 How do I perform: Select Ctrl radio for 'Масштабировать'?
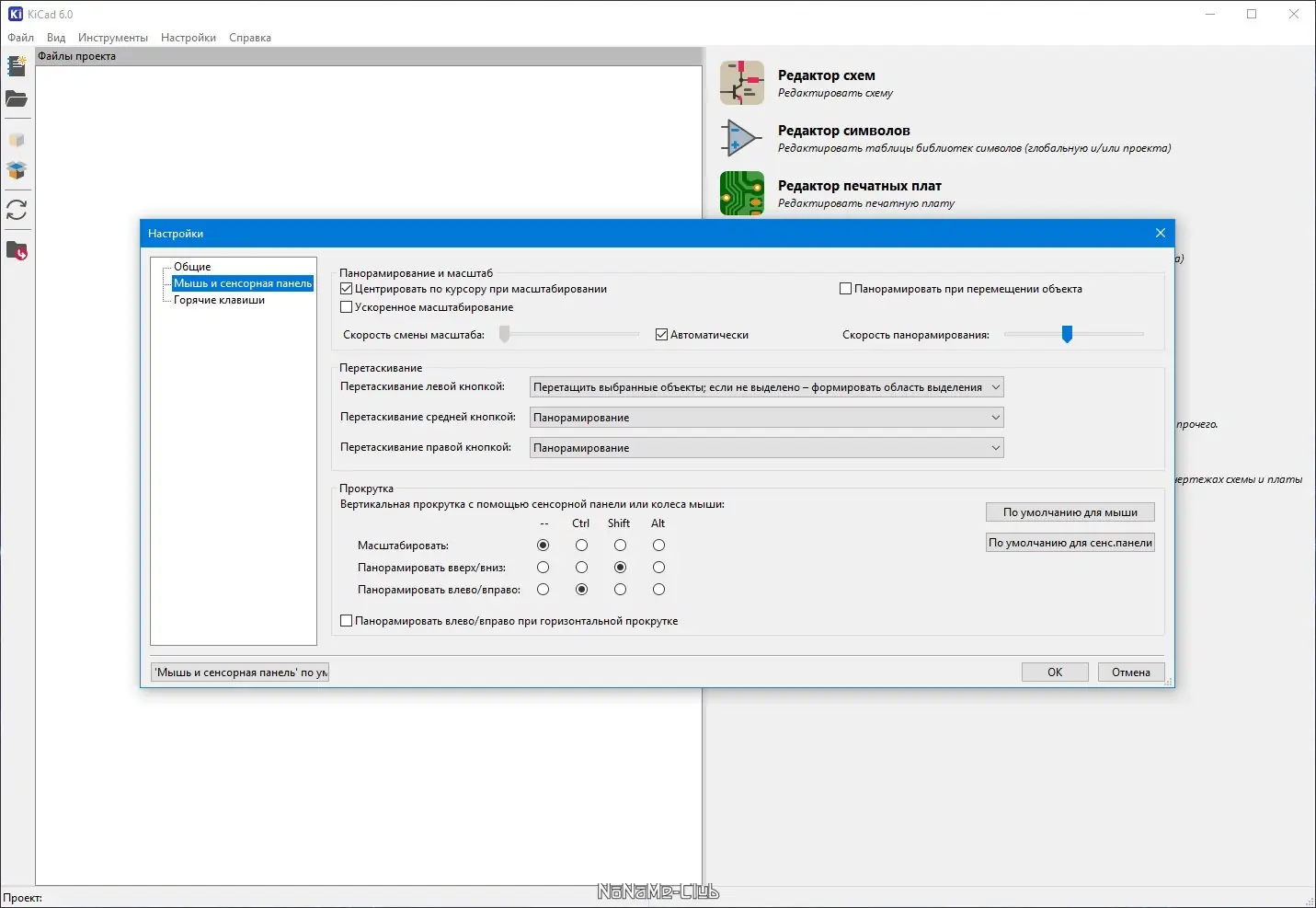coord(581,546)
